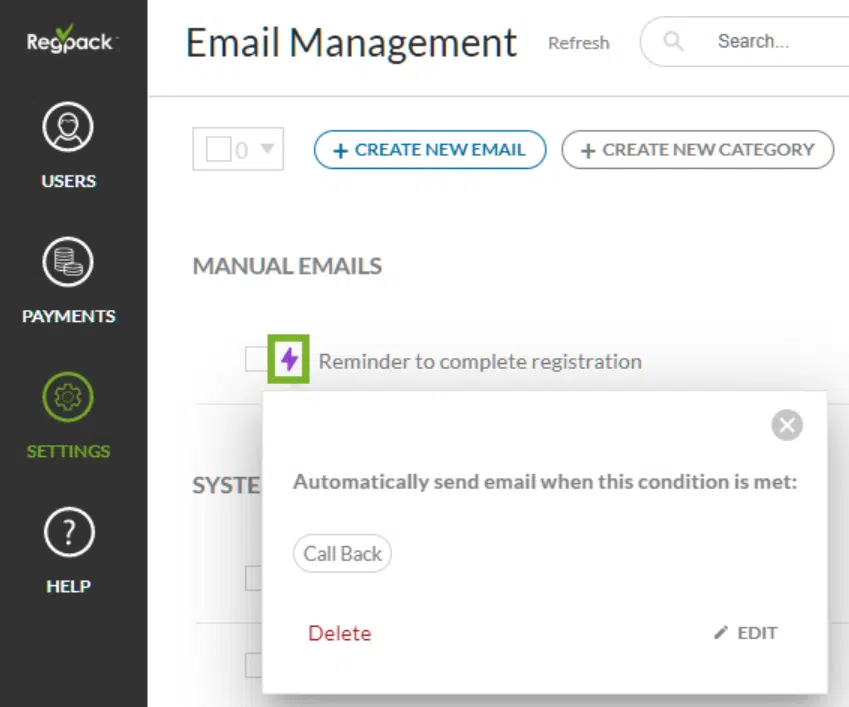
Task: Click the Refresh link
Action: (578, 43)
